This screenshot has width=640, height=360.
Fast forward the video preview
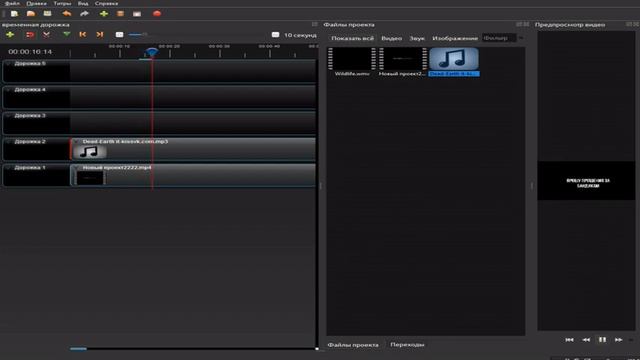(619, 340)
